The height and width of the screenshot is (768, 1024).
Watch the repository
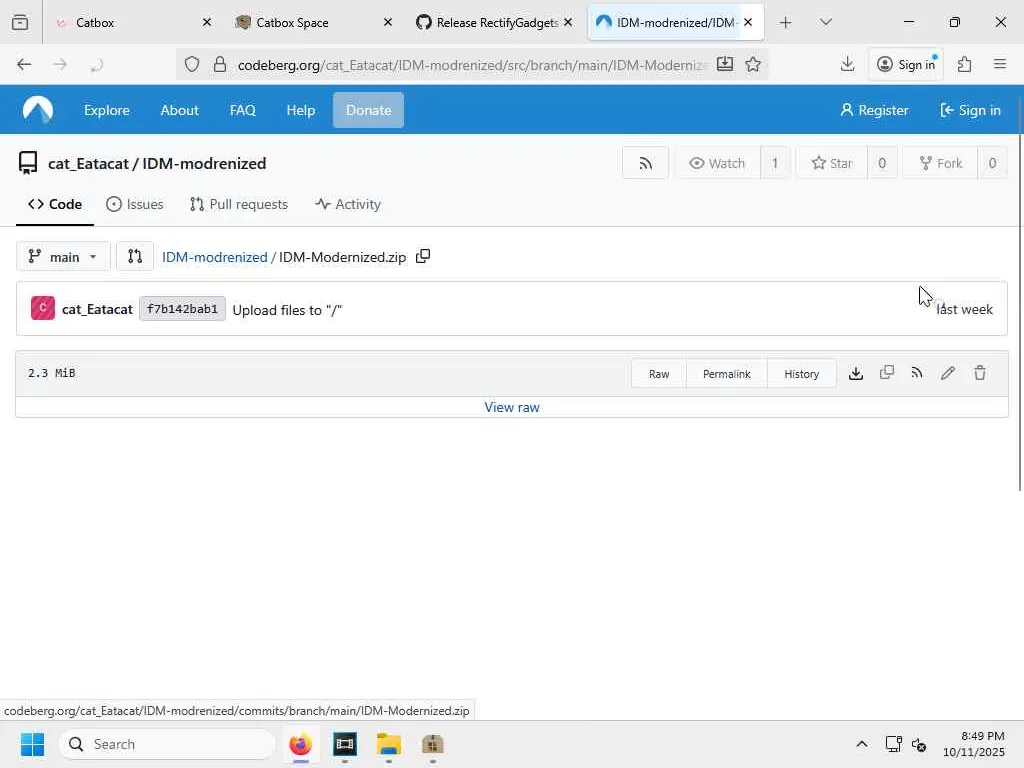coord(718,163)
